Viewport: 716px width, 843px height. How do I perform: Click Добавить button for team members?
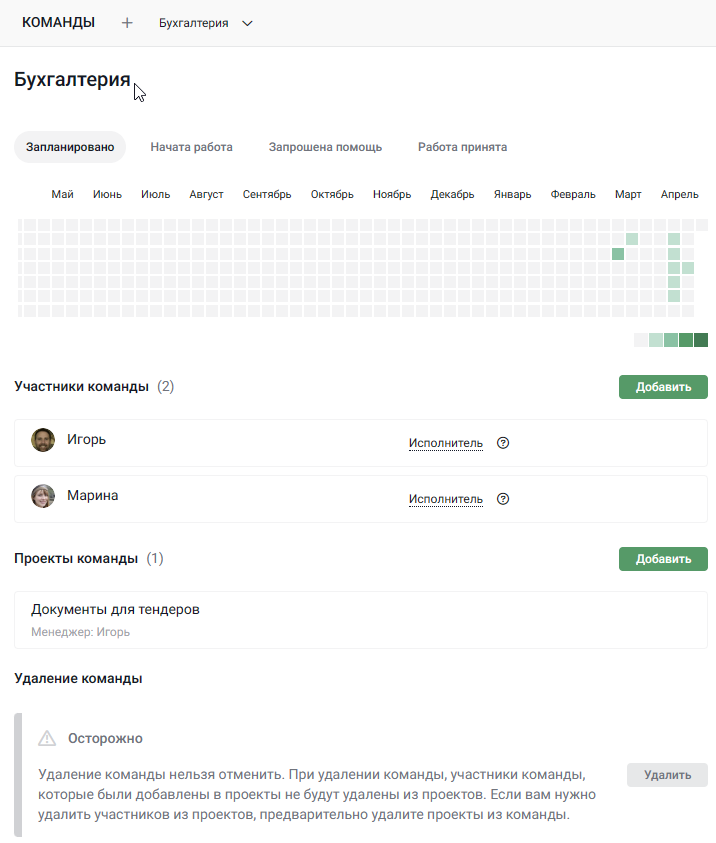[663, 387]
